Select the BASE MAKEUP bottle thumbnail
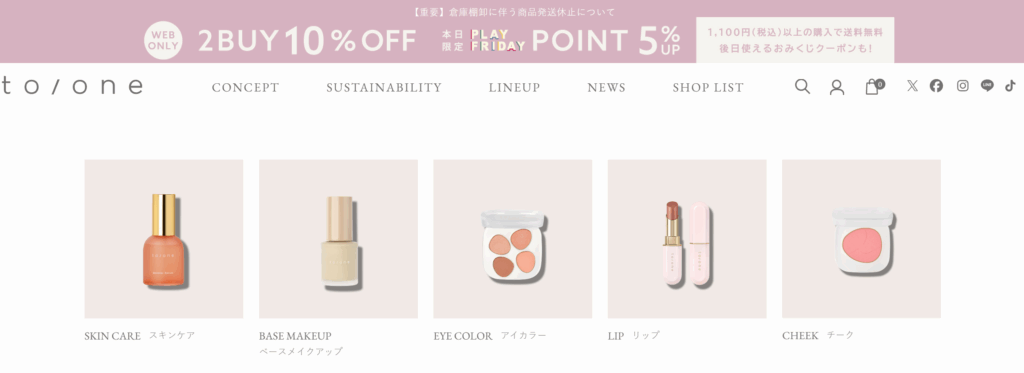1024x373 pixels. point(338,239)
